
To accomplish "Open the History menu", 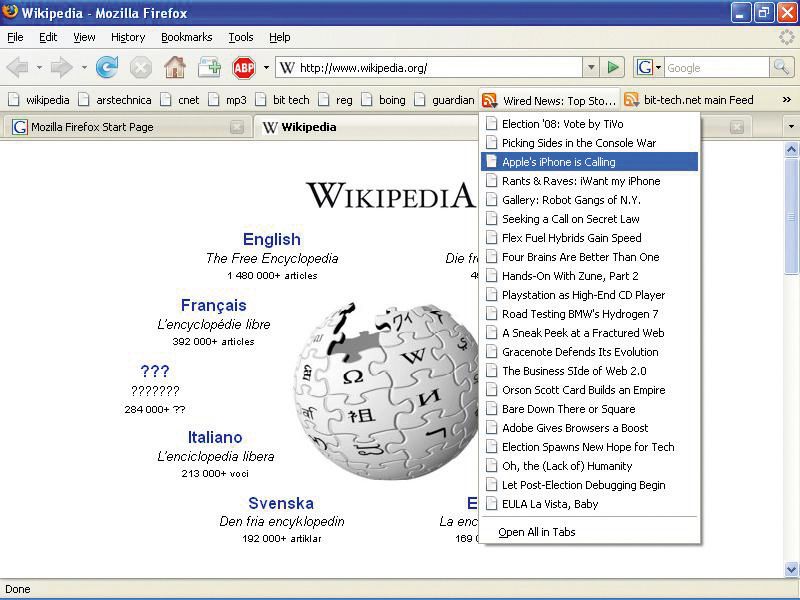I will (x=128, y=37).
